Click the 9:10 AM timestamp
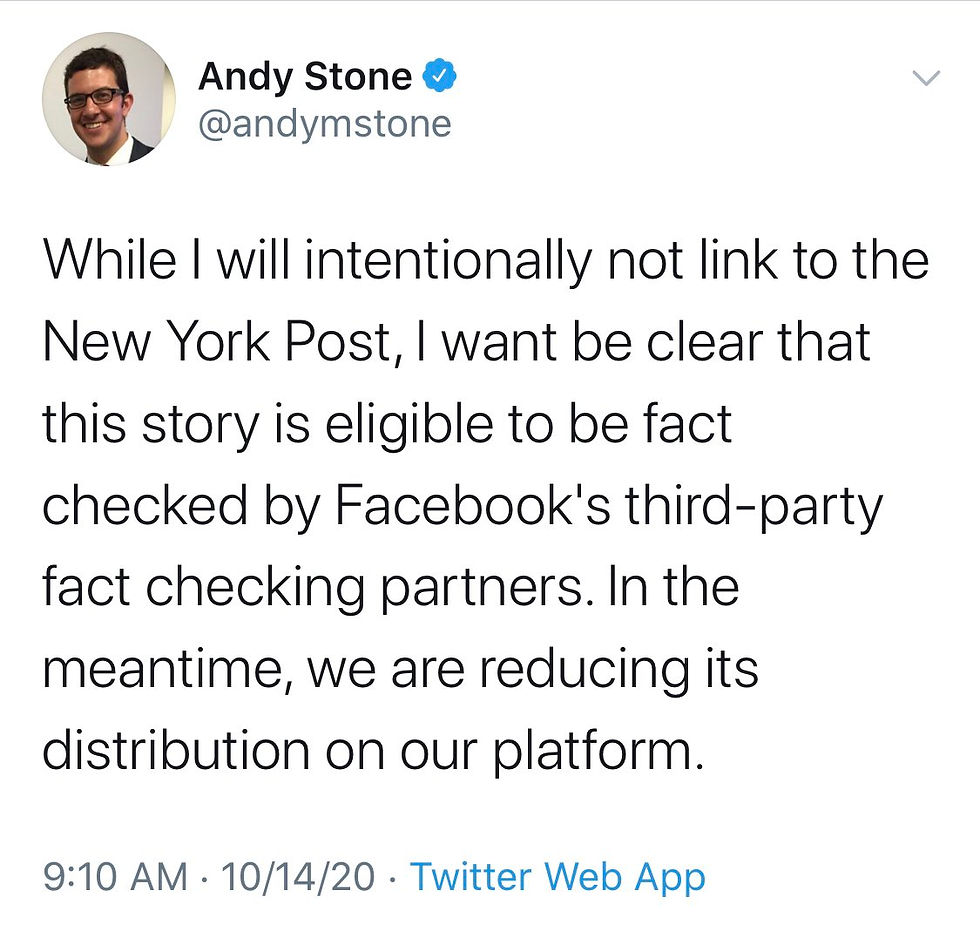This screenshot has height=930, width=980. coord(114,877)
